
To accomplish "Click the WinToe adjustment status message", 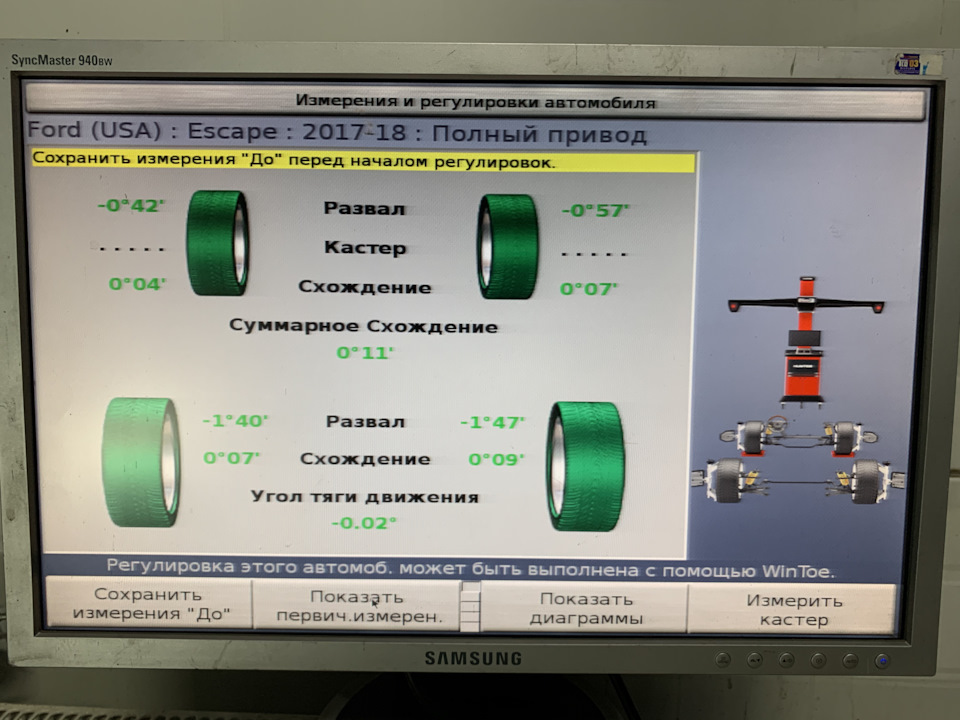I will coord(470,569).
